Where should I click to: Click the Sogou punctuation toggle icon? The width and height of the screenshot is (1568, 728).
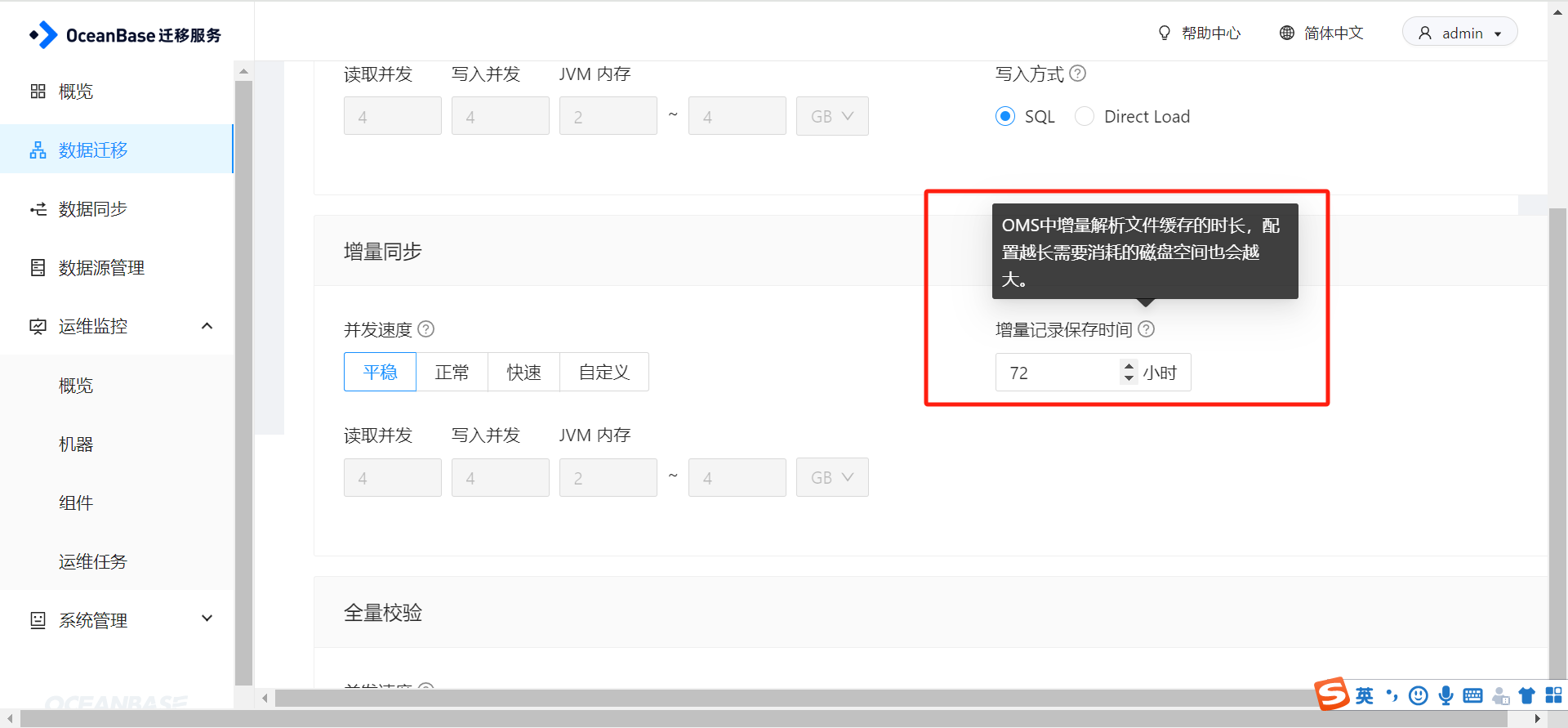[1392, 695]
